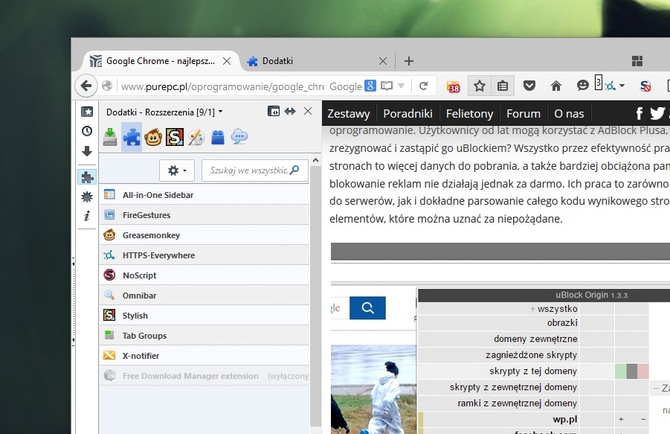The height and width of the screenshot is (434, 670).
Task: Toggle sidebar width double arrow
Action: [x=290, y=111]
